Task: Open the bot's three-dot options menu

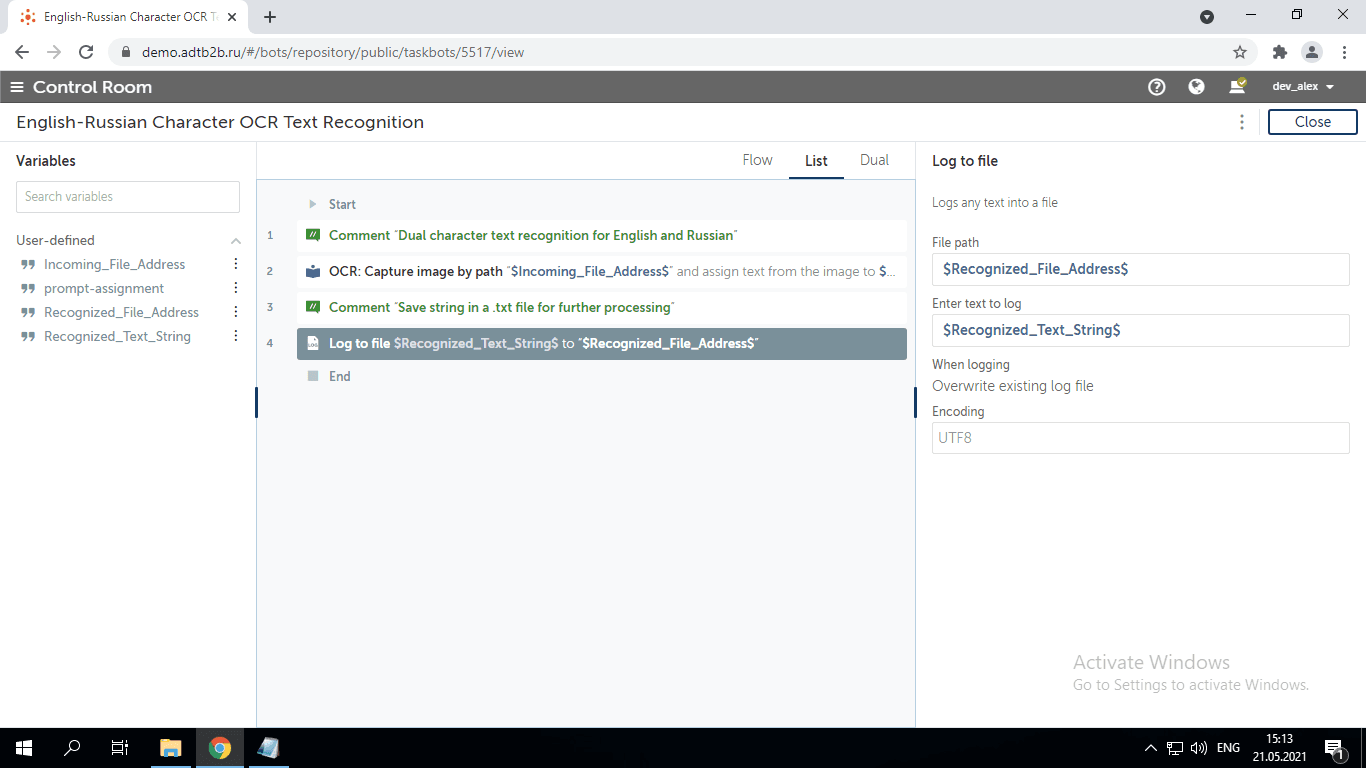Action: click(x=1242, y=122)
